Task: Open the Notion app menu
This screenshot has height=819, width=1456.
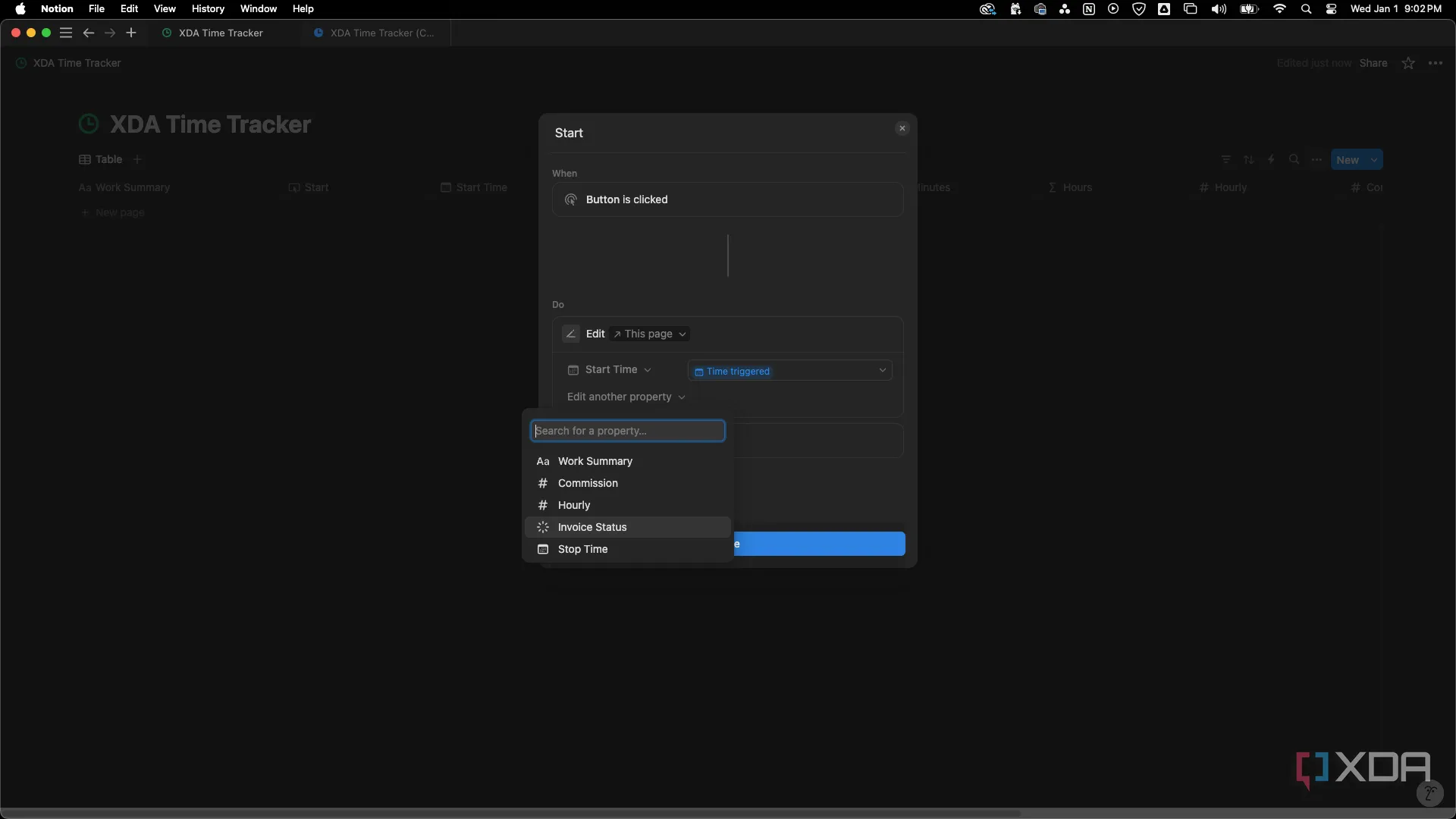Action: [x=57, y=9]
